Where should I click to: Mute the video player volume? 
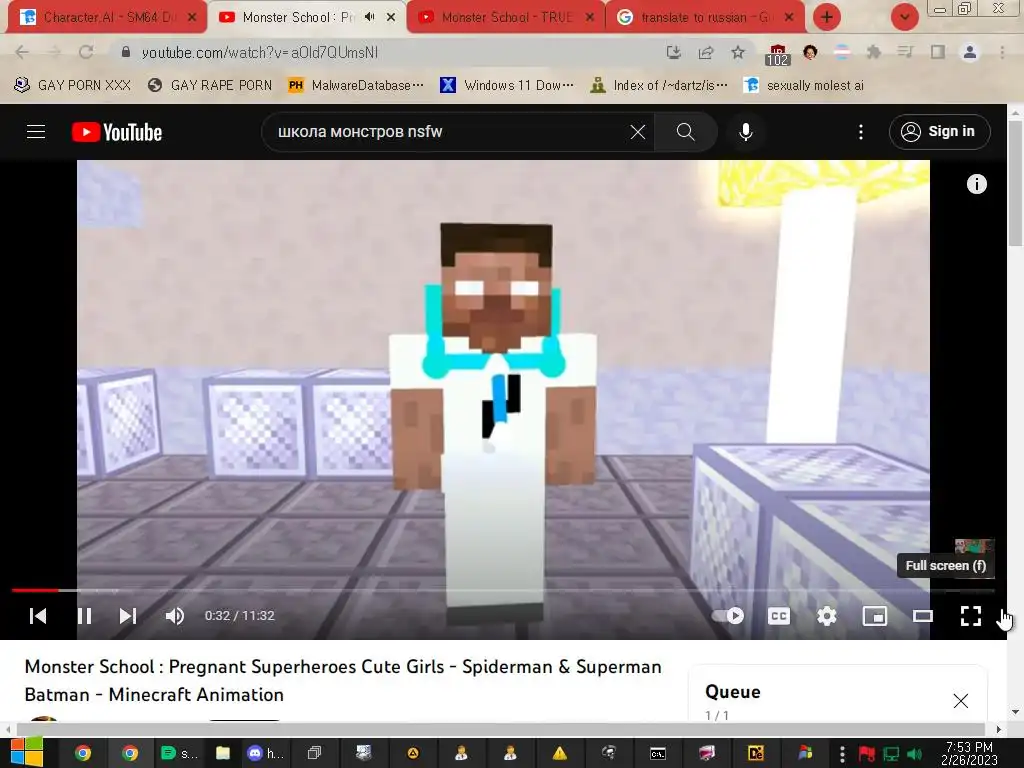click(174, 616)
